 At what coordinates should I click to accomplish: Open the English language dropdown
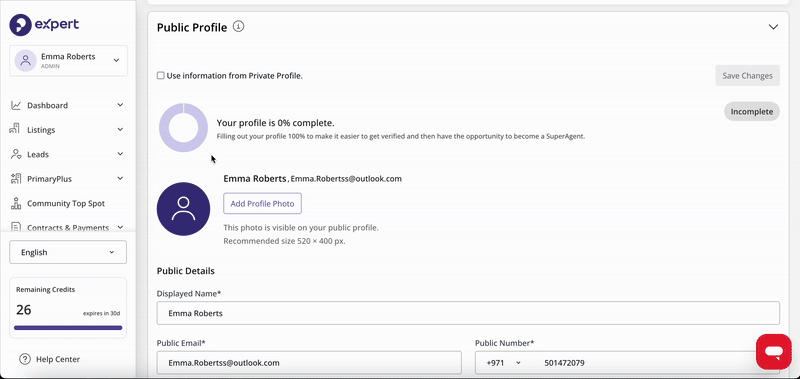coord(68,252)
